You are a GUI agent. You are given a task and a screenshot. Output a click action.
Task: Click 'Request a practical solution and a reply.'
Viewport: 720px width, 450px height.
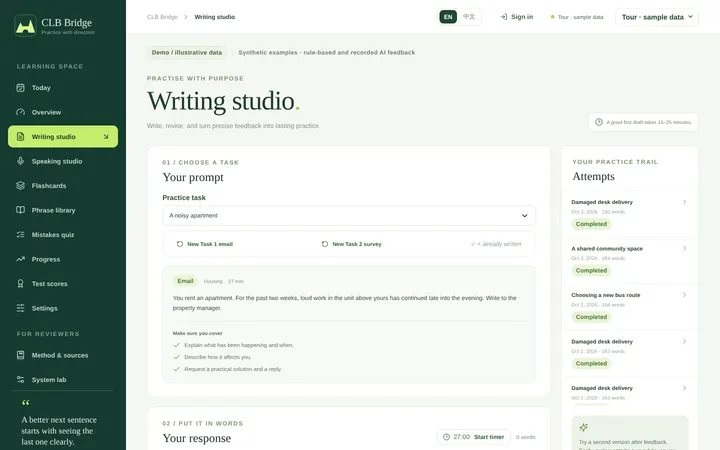click(x=233, y=369)
